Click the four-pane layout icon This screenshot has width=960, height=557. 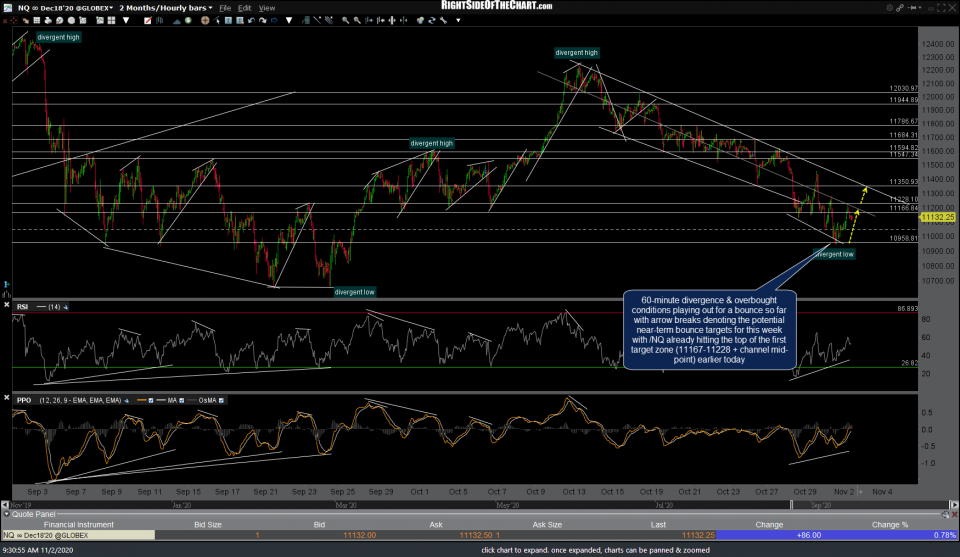tap(111, 20)
